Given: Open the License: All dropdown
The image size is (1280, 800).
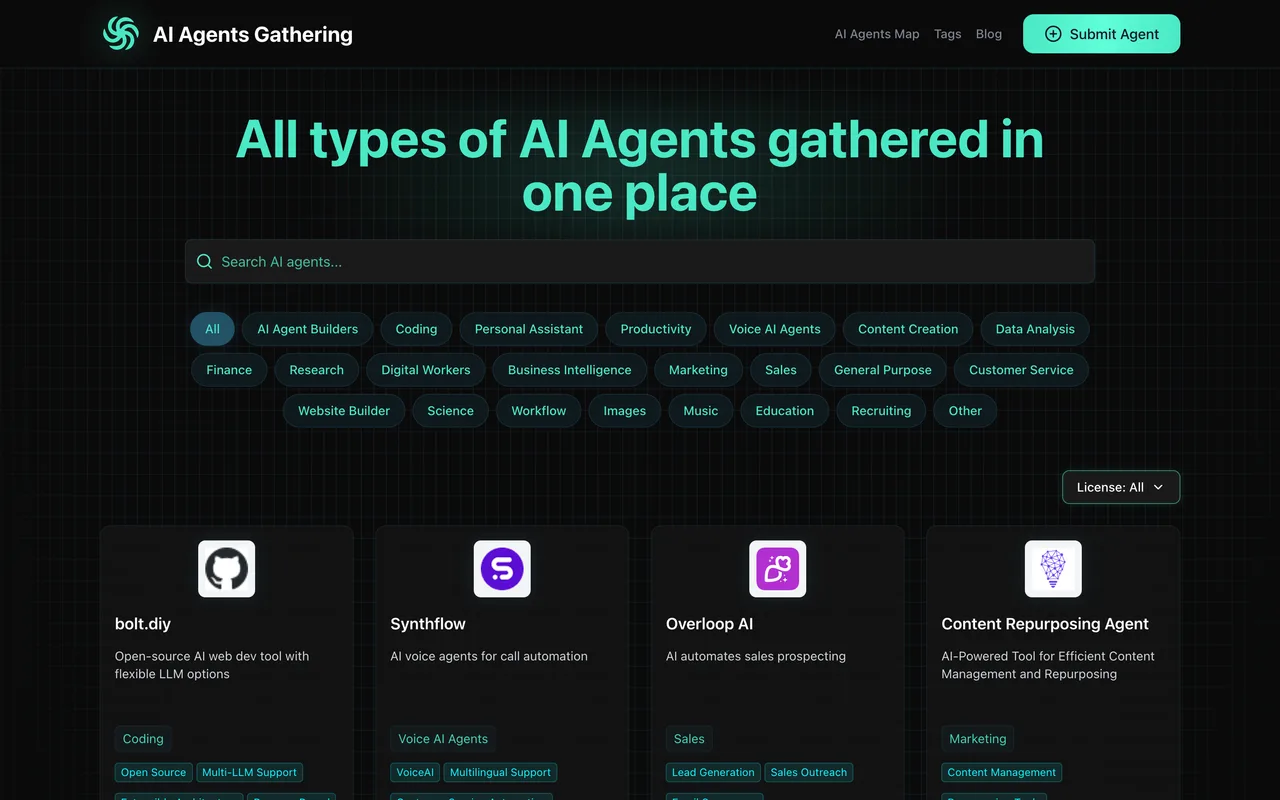Looking at the screenshot, I should click(1121, 487).
